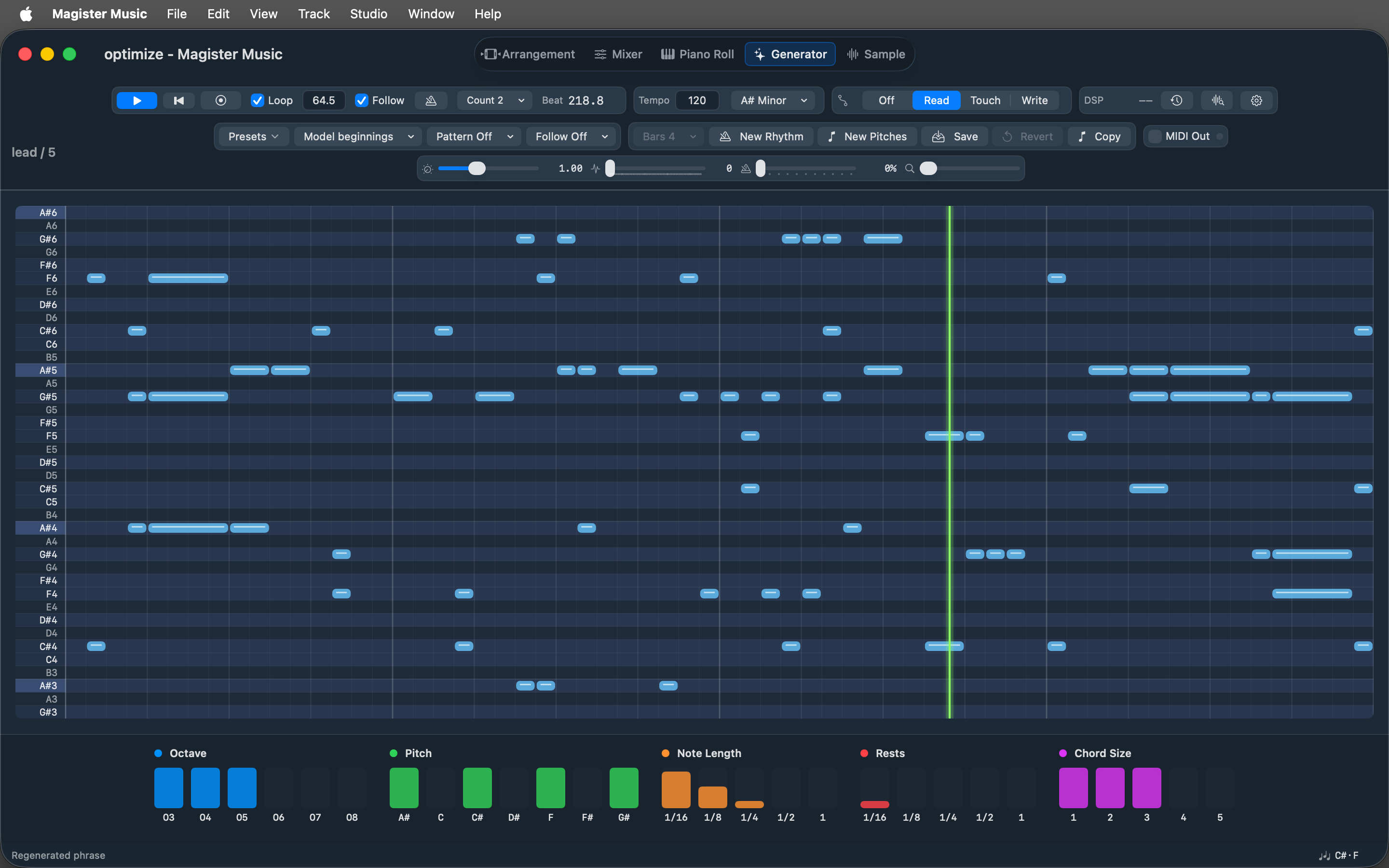1389x868 pixels.
Task: Click the Beat 218.8 display
Action: (573, 100)
